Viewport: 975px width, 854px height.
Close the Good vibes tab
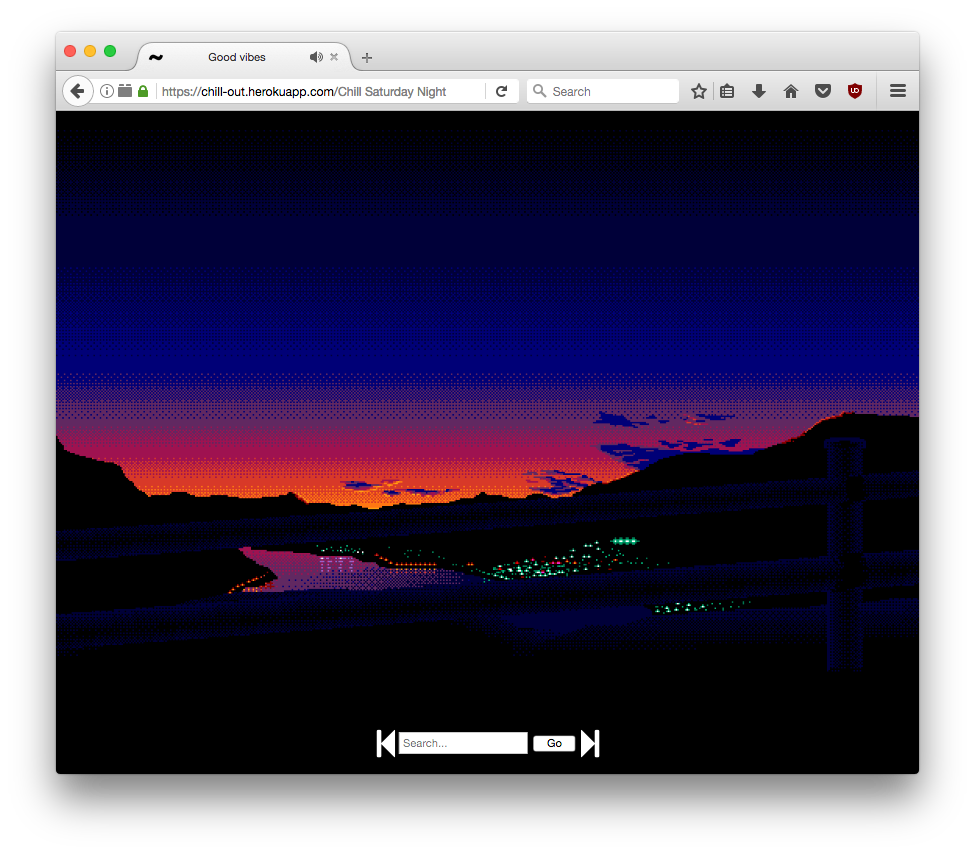[x=334, y=57]
